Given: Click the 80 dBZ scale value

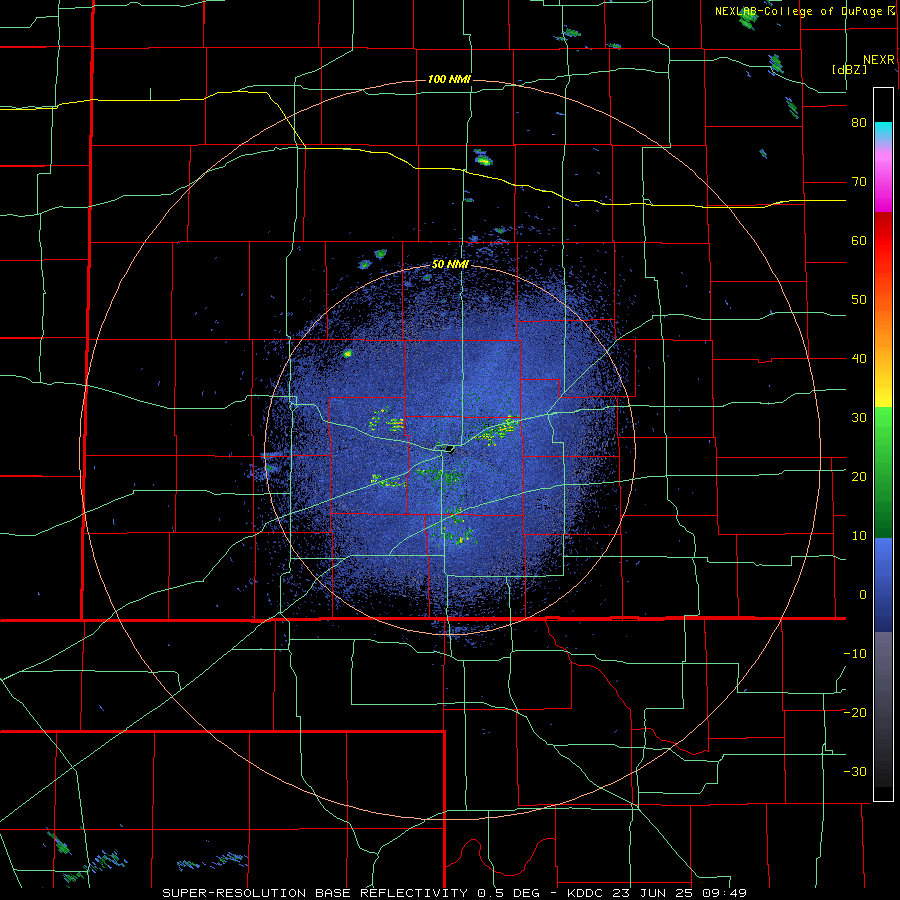Looking at the screenshot, I should (x=859, y=123).
